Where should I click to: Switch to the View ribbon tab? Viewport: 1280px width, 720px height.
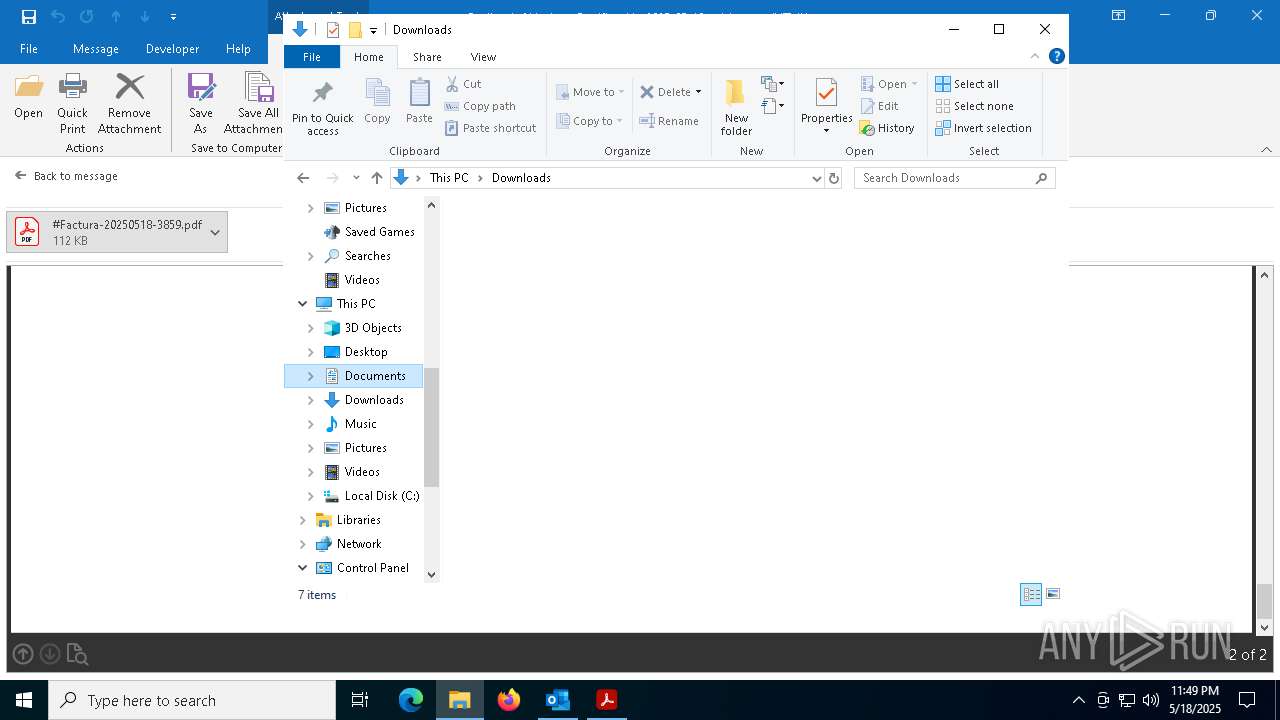[483, 57]
